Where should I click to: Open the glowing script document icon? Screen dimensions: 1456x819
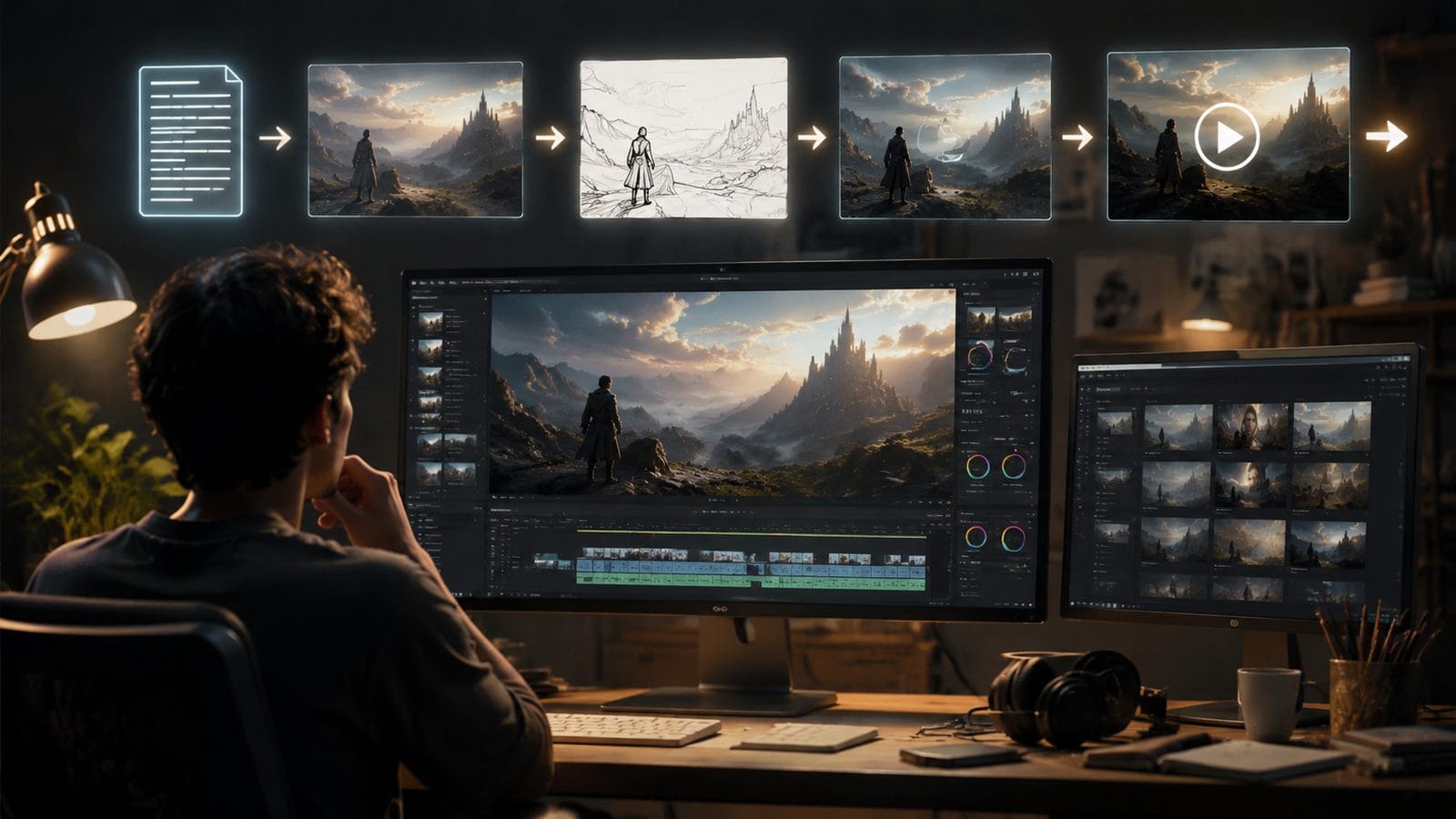tap(191, 140)
